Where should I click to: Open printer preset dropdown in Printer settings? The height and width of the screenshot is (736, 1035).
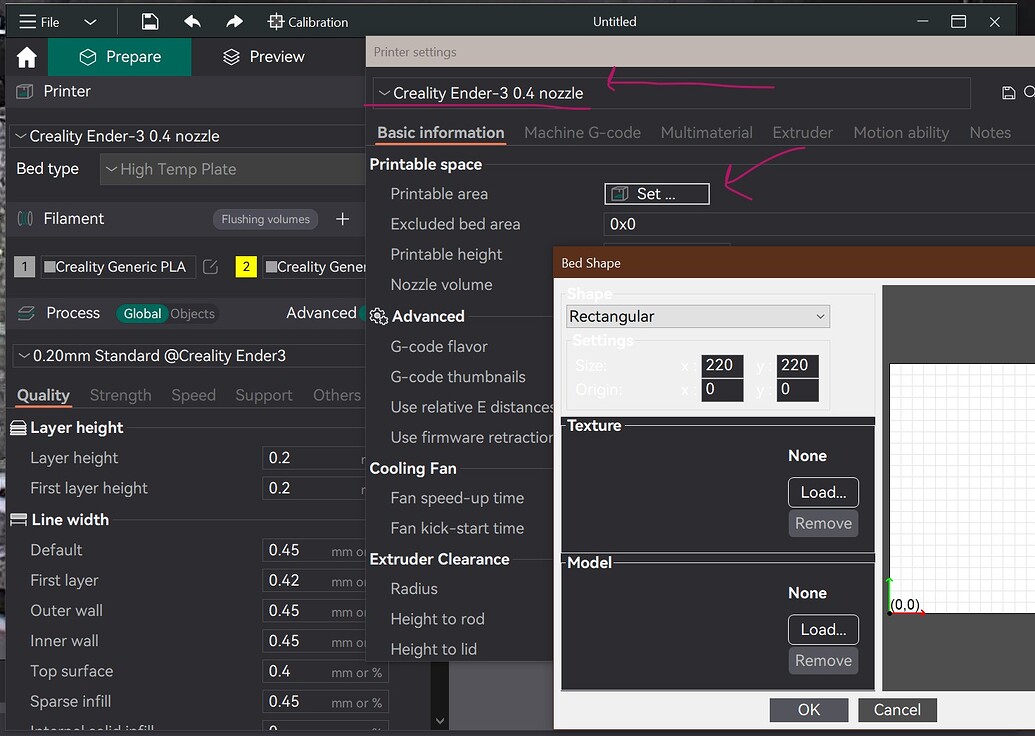pos(671,93)
